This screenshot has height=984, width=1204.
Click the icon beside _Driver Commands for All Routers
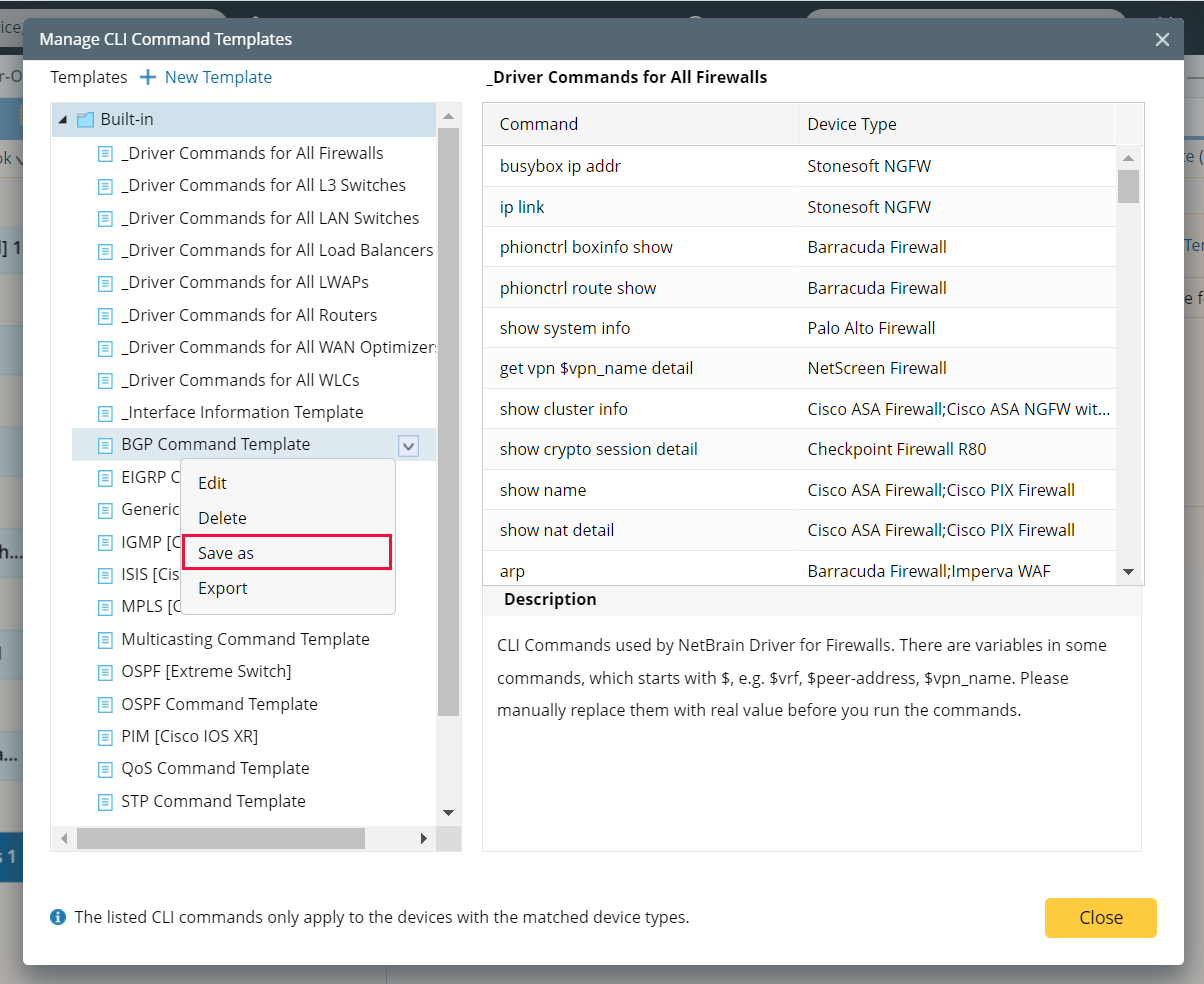point(106,315)
